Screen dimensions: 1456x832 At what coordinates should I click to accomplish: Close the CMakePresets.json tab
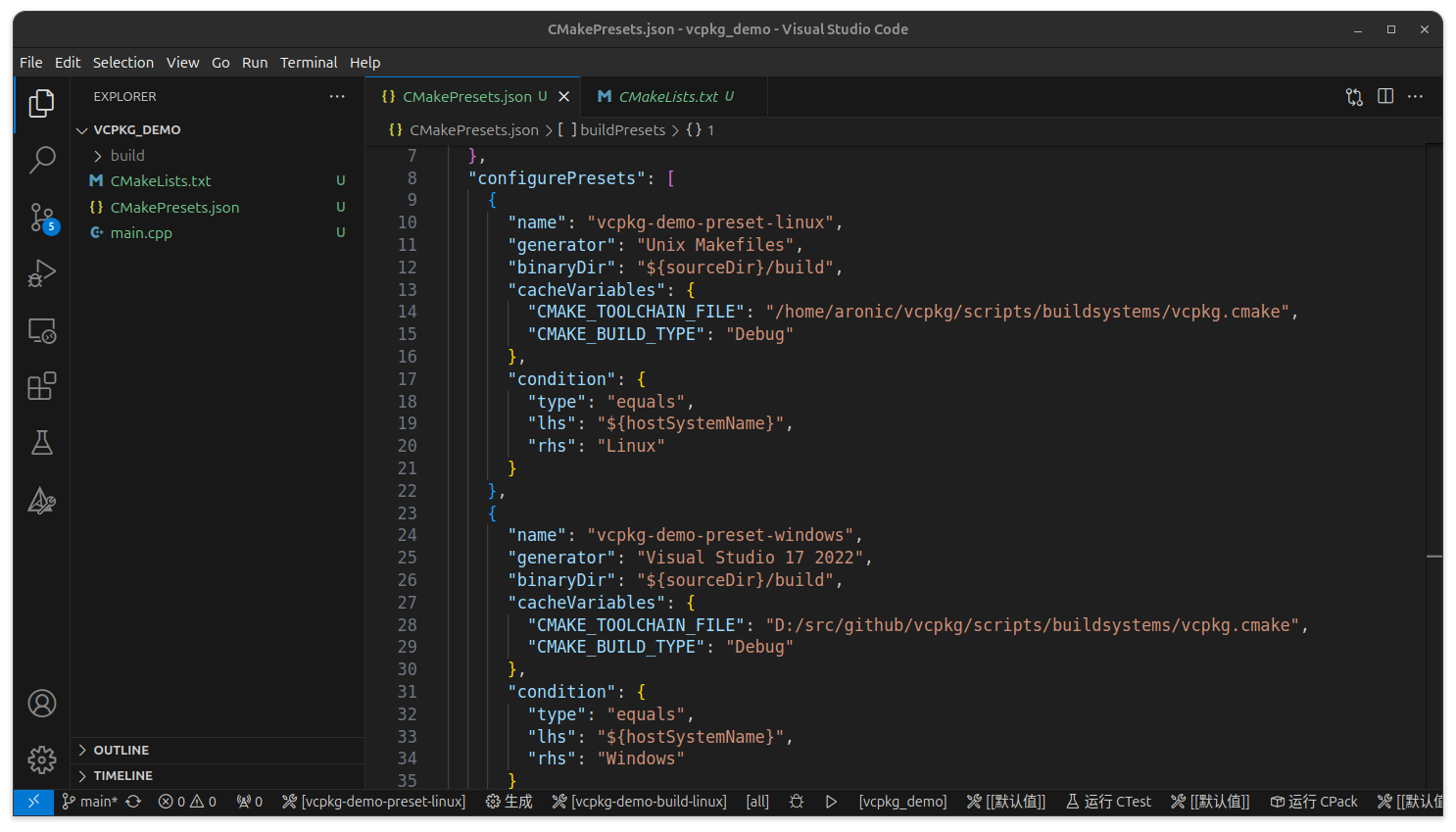563,96
